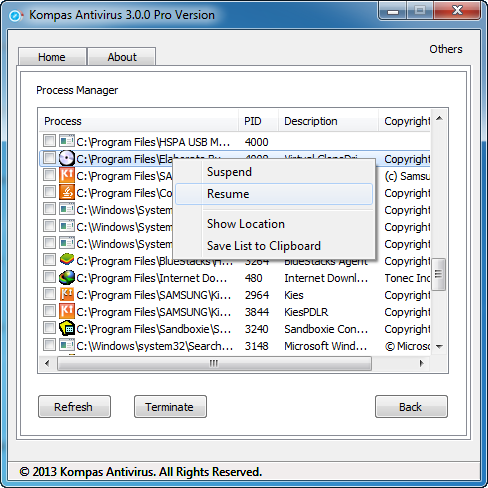The width and height of the screenshot is (488, 488).
Task: Choose Save List to Clipboard
Action: [x=274, y=246]
